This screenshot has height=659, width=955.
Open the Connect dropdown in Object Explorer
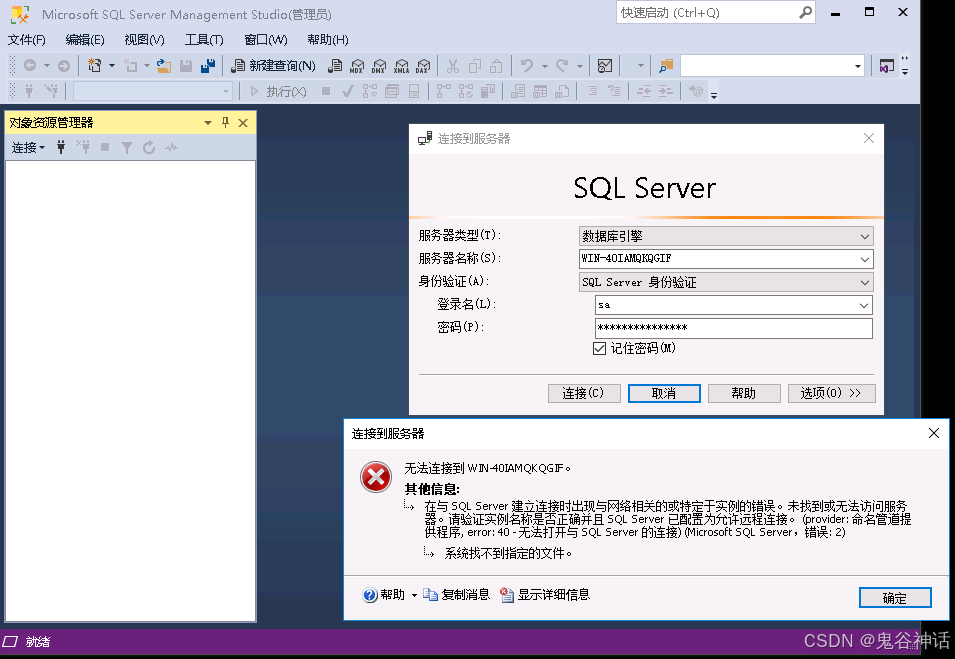(x=28, y=147)
